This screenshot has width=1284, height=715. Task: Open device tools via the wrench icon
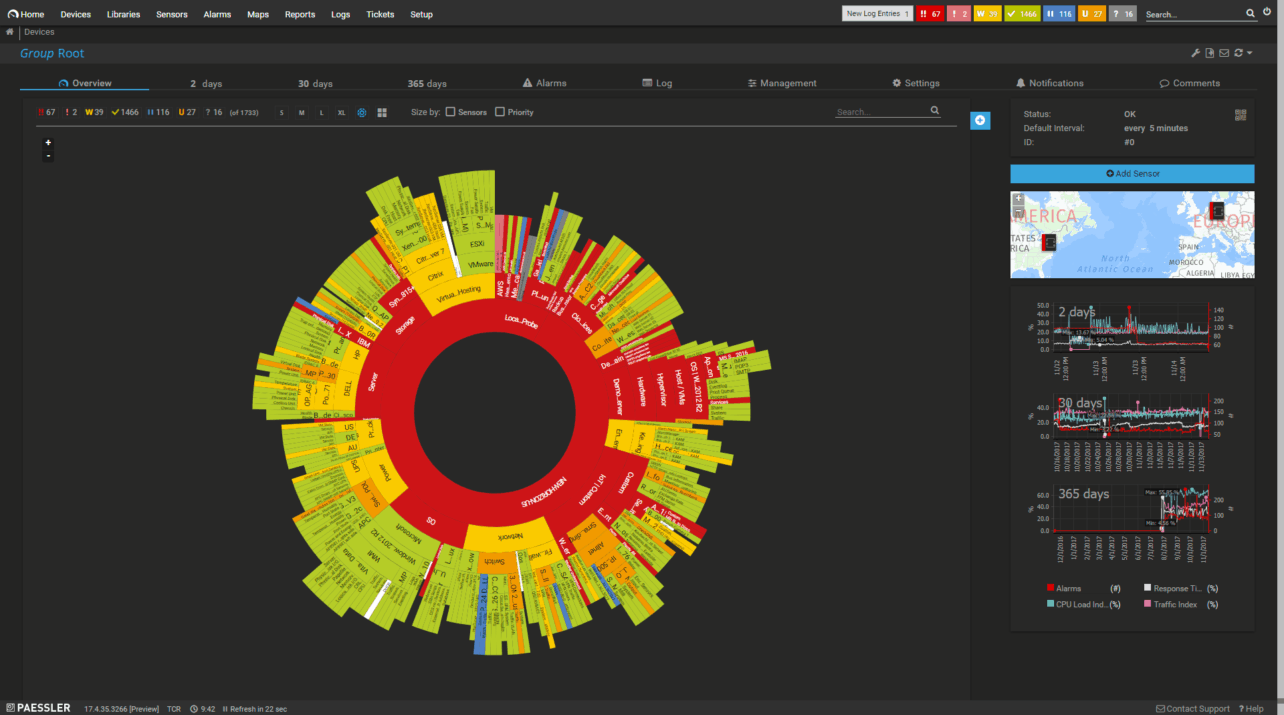[x=1196, y=52]
